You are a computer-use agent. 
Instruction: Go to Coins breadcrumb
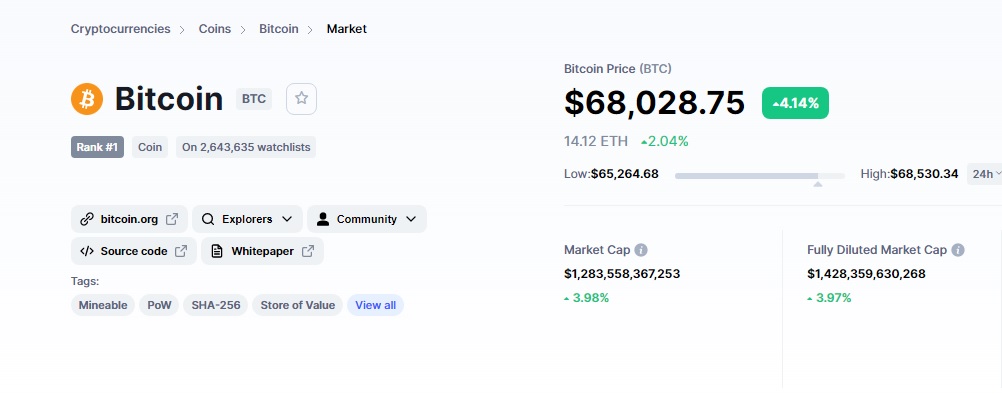[215, 29]
